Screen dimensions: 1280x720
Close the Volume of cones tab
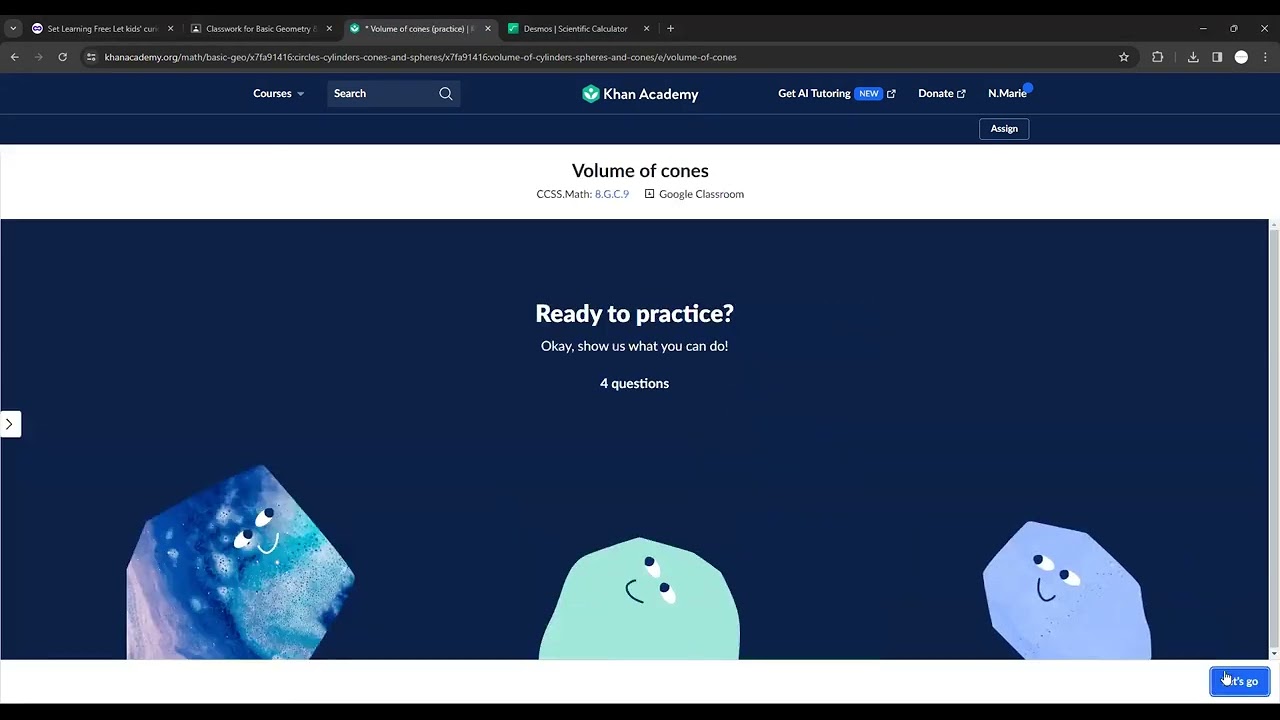(x=488, y=29)
